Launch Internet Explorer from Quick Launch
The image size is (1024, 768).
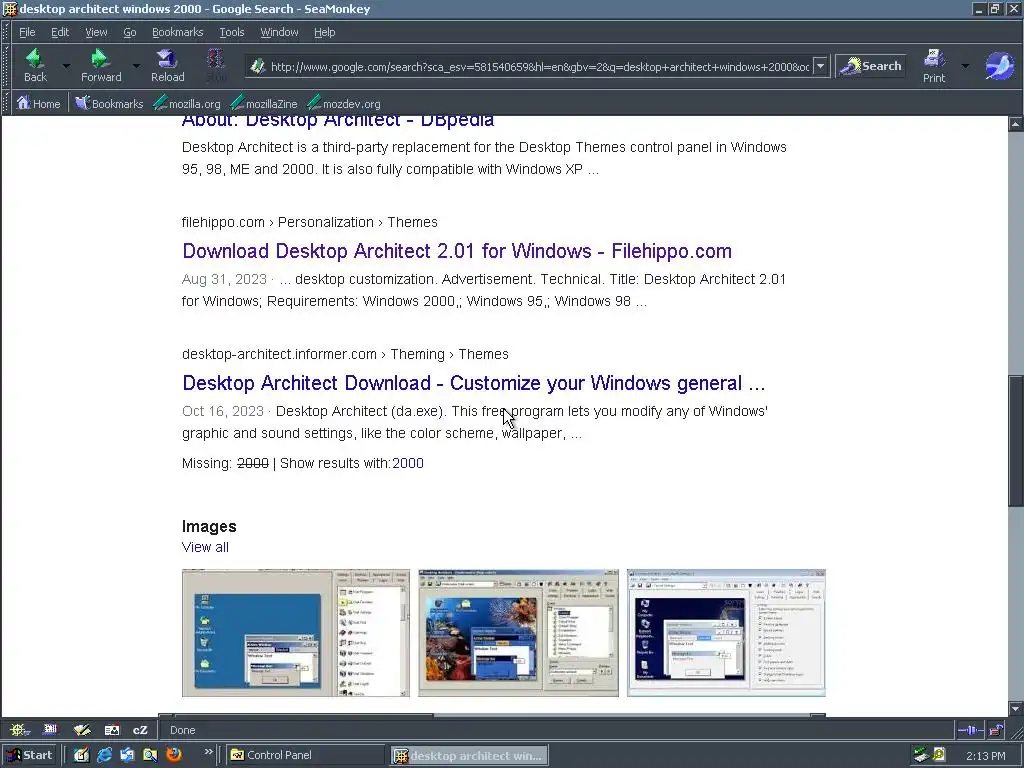[104, 755]
